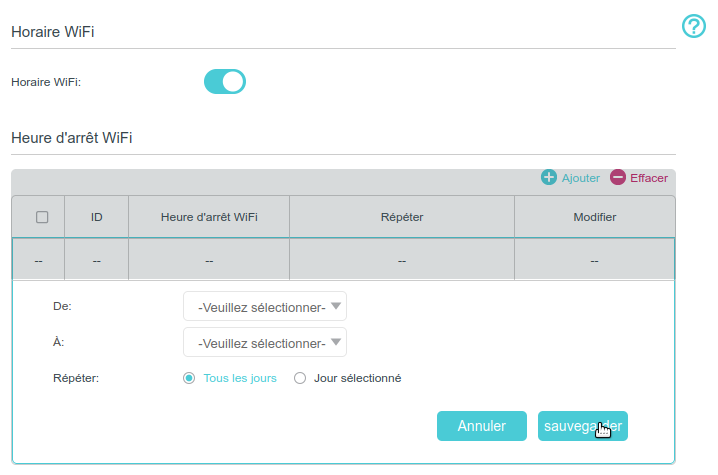
Task: Click the ID column header
Action: coord(97,217)
